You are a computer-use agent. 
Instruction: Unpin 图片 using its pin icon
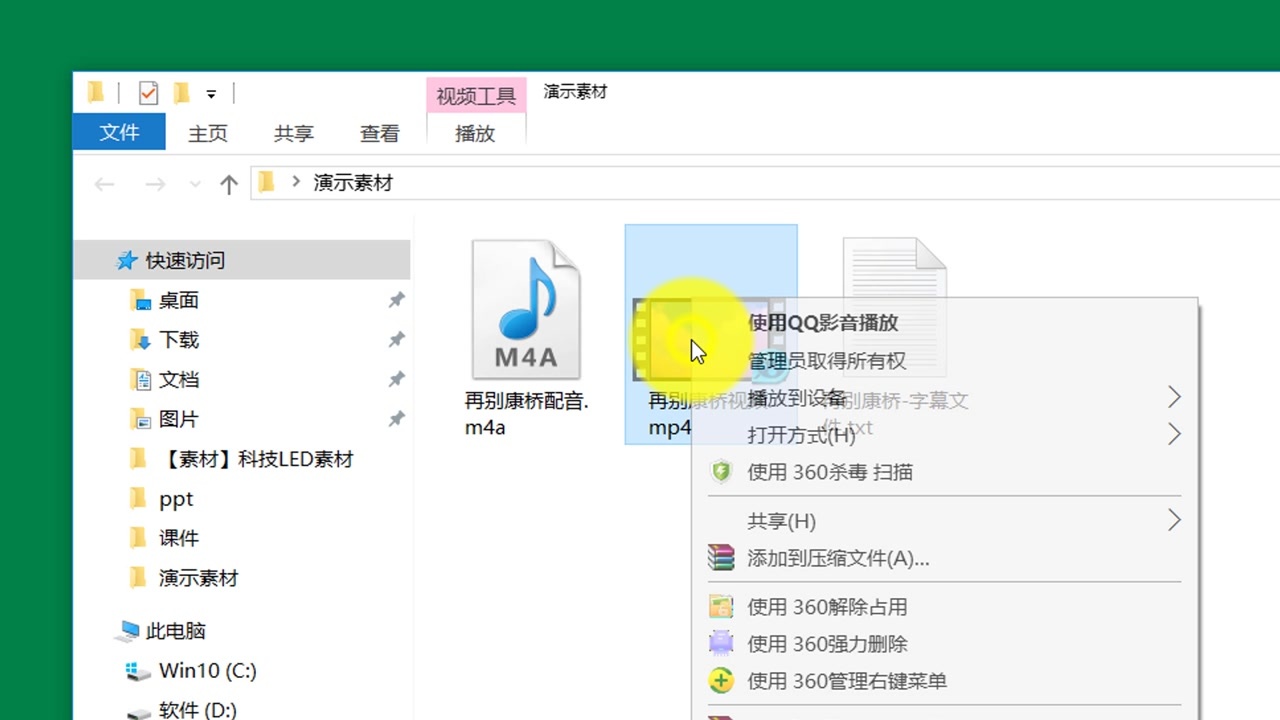[396, 419]
